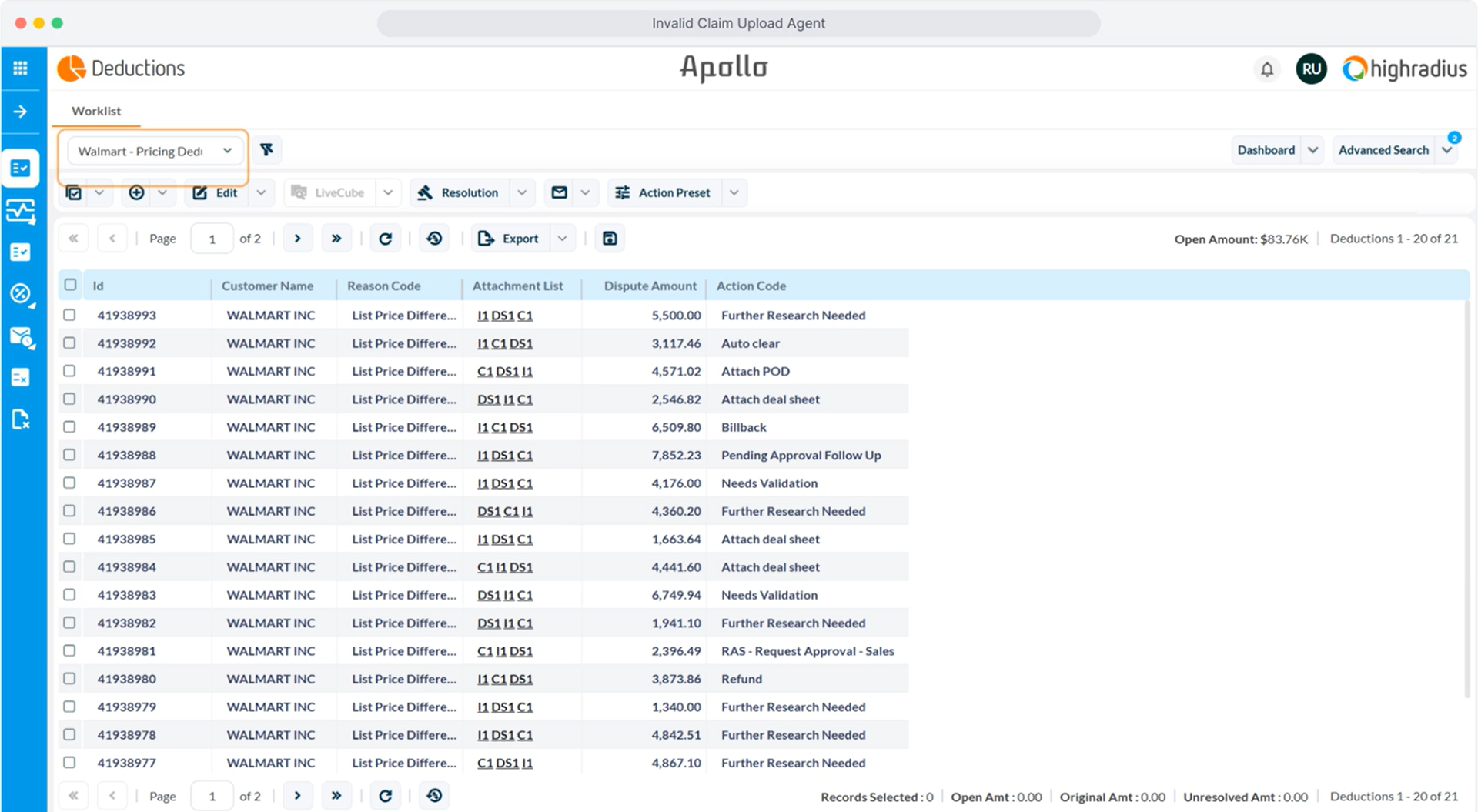Expand the Advanced Search chevron
The width and height of the screenshot is (1478, 812).
(x=1447, y=150)
